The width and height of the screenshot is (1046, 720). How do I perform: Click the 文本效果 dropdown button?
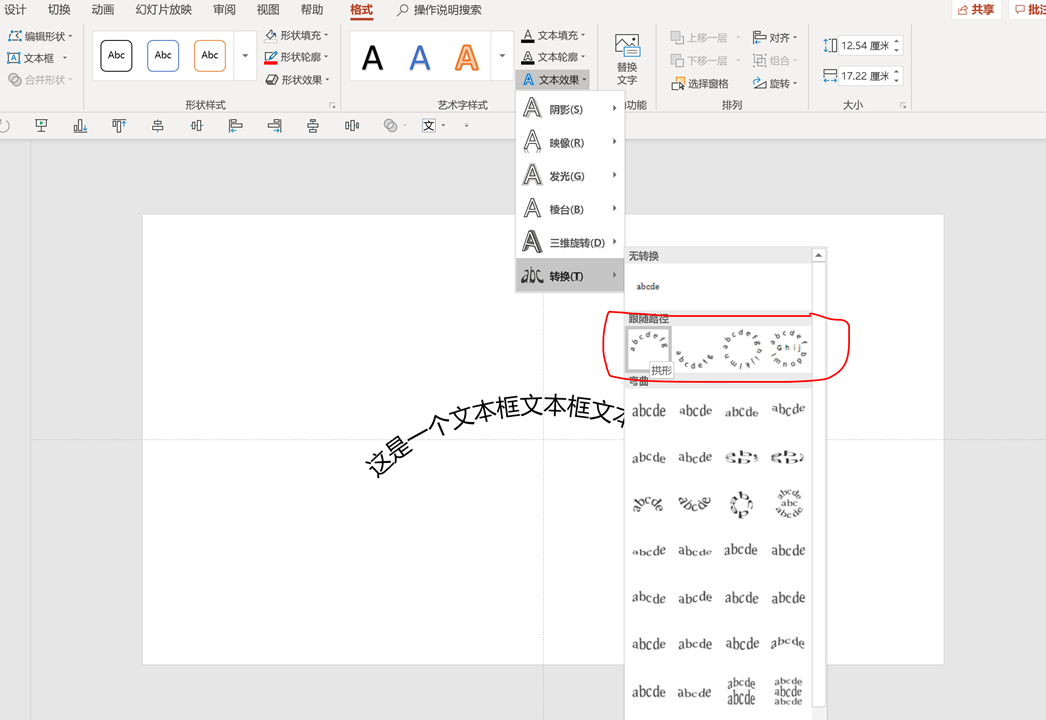pyautogui.click(x=554, y=79)
